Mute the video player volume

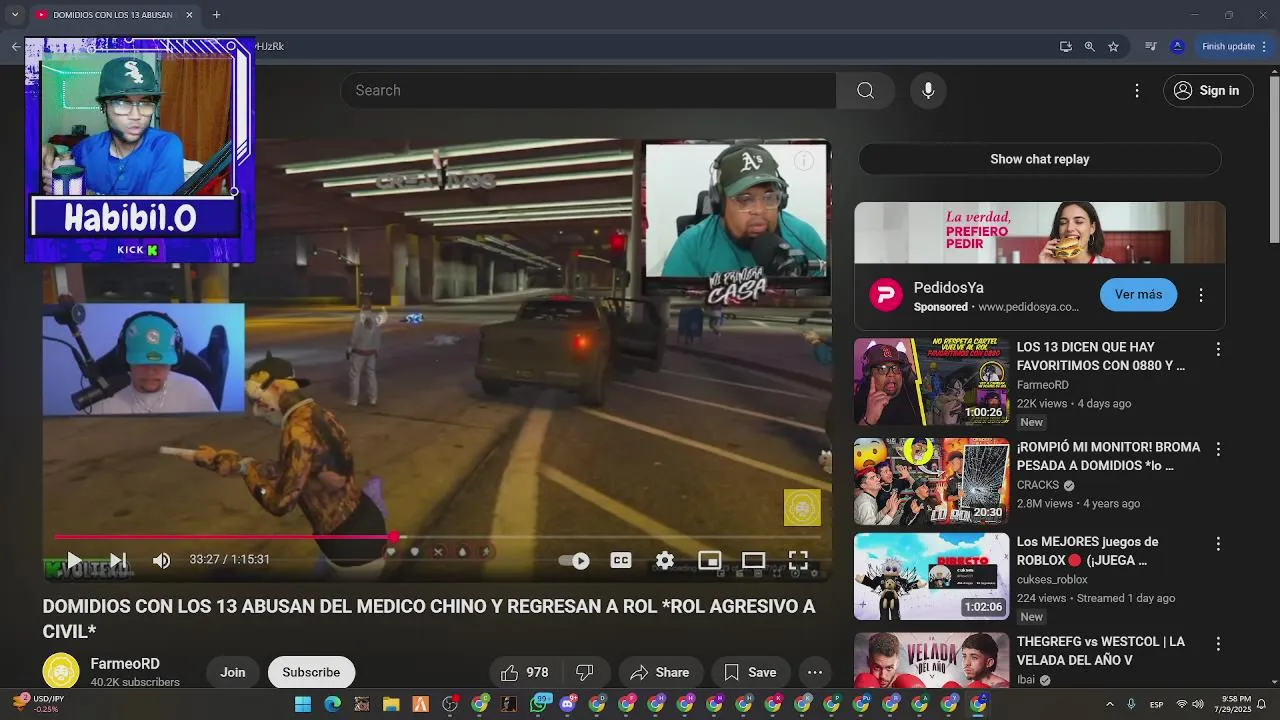tap(161, 560)
